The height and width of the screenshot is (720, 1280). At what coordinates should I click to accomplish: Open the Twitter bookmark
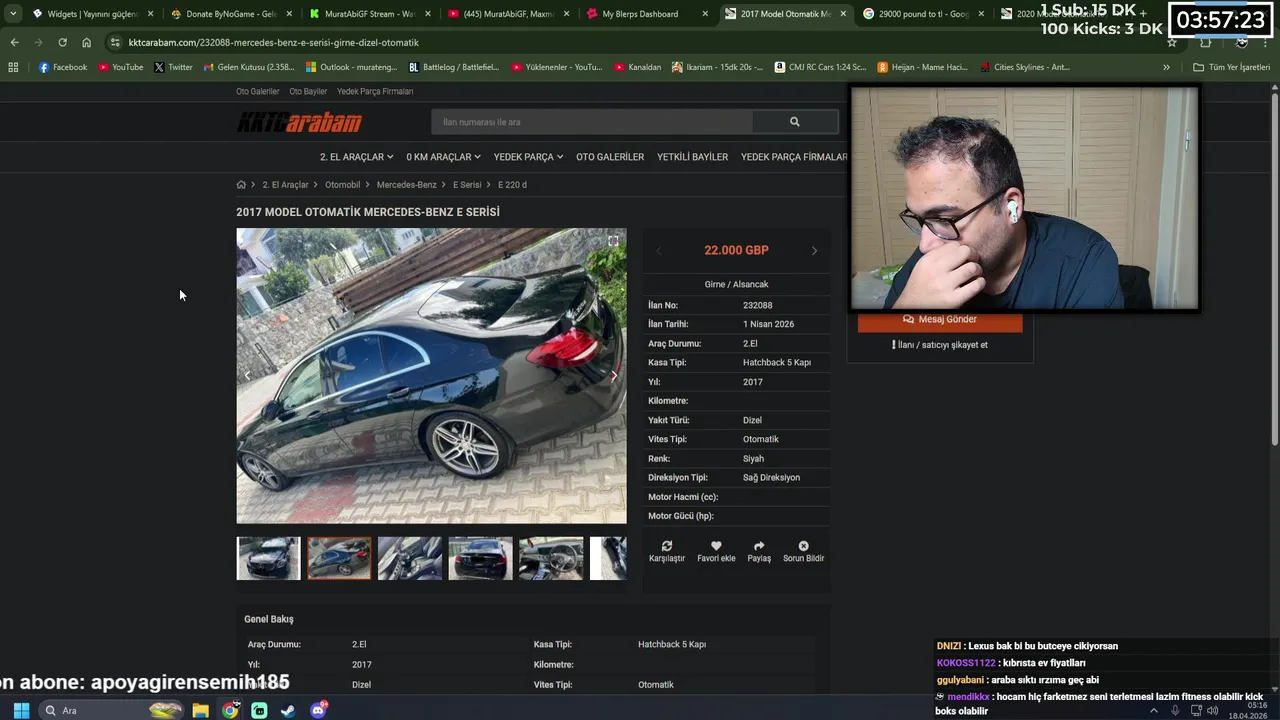pyautogui.click(x=173, y=67)
